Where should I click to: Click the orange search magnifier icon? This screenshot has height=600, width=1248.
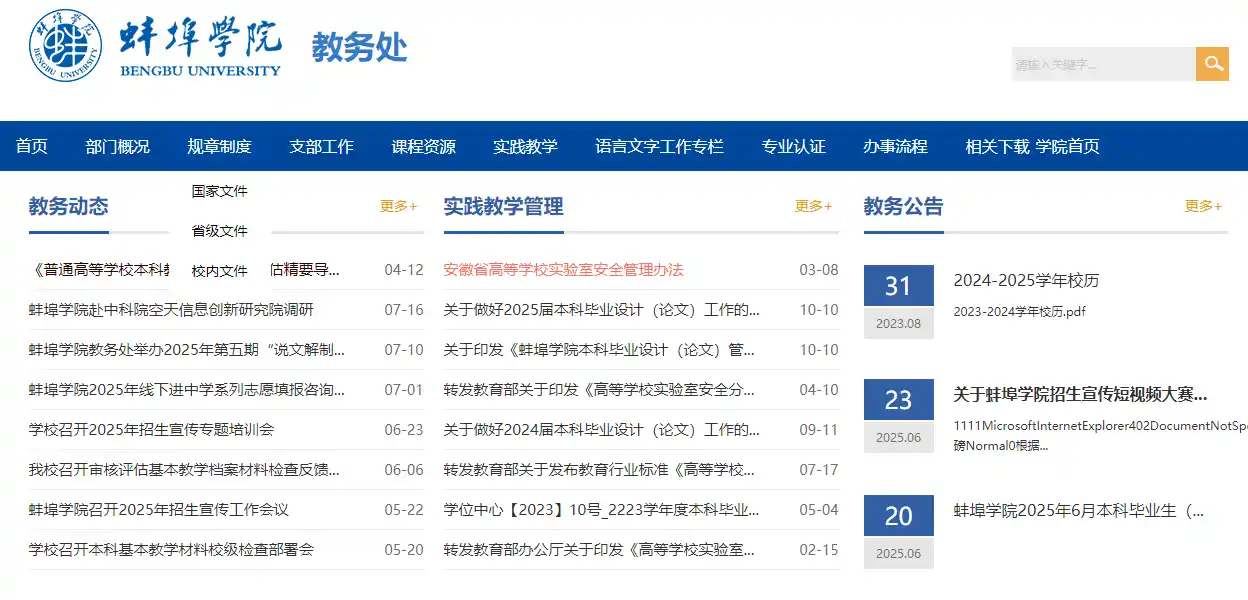[1212, 64]
